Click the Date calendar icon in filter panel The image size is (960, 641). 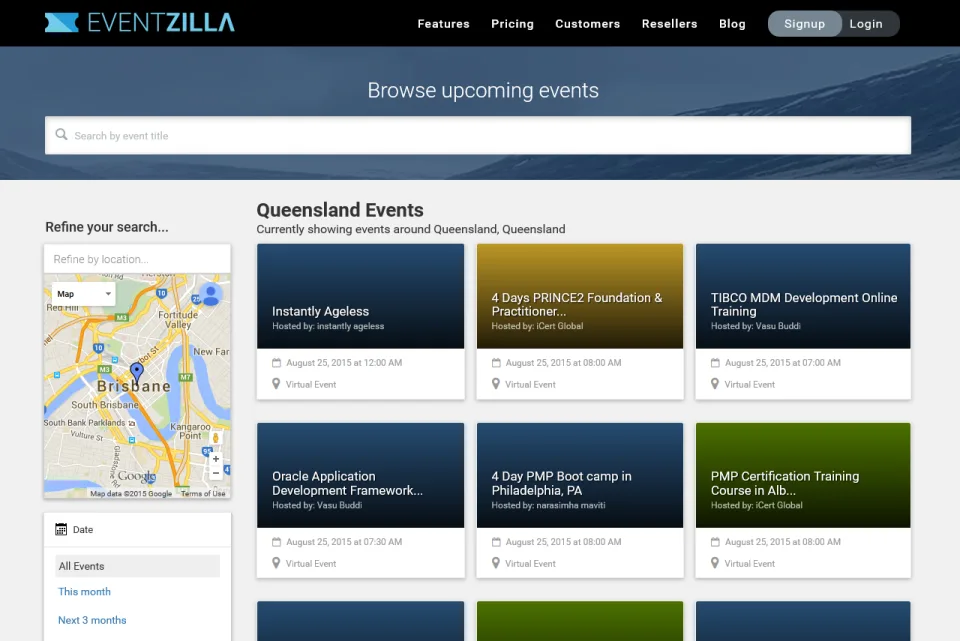point(61,530)
